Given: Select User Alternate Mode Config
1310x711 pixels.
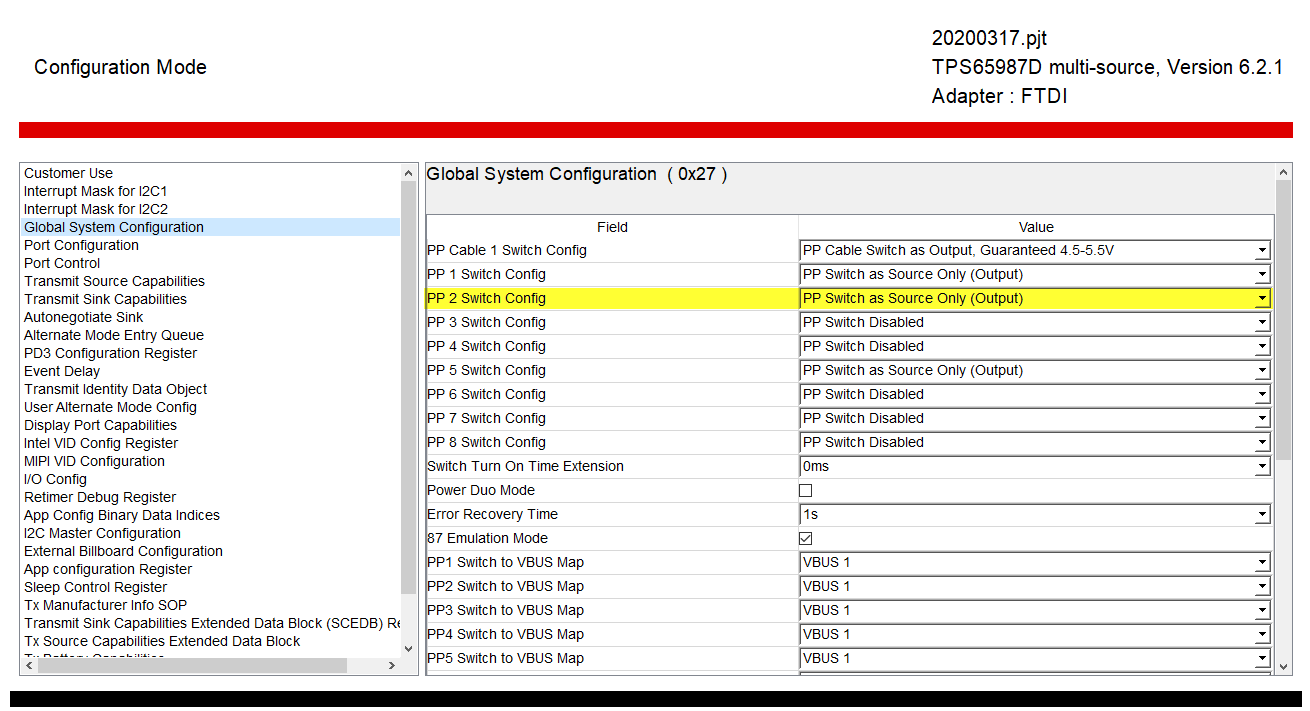Looking at the screenshot, I should [x=110, y=407].
